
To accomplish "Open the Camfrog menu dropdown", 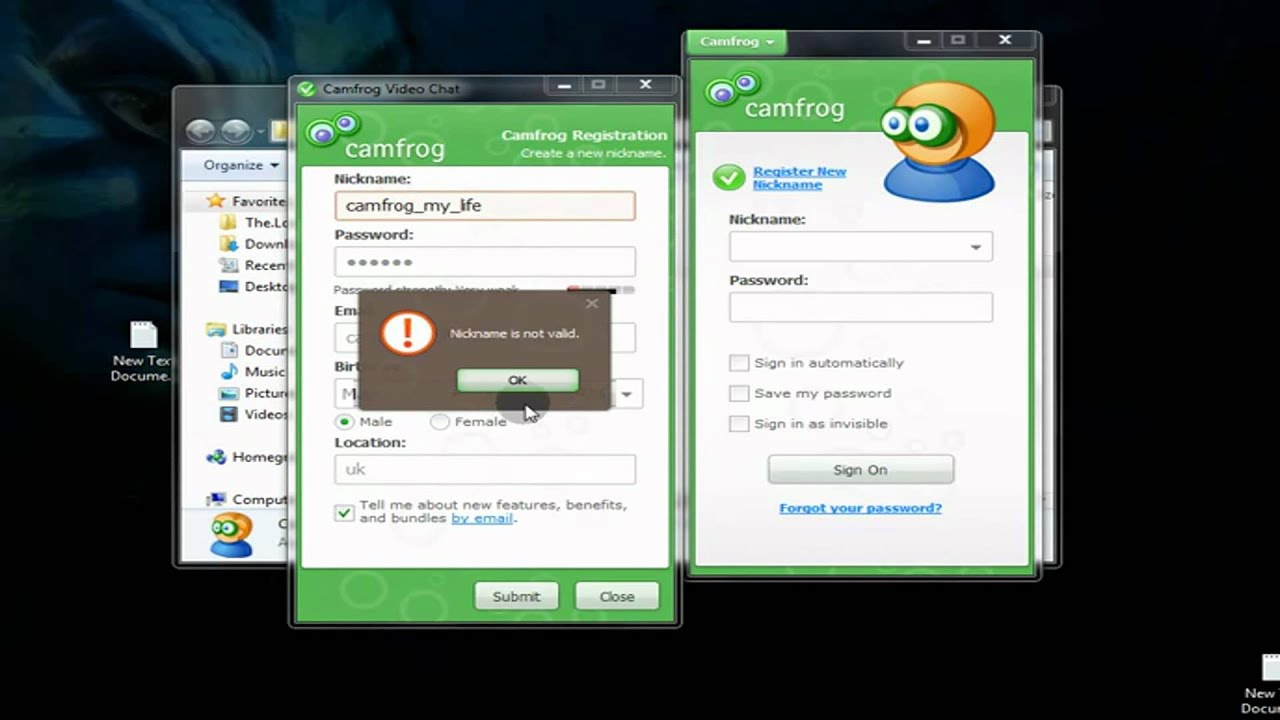I will click(x=737, y=42).
